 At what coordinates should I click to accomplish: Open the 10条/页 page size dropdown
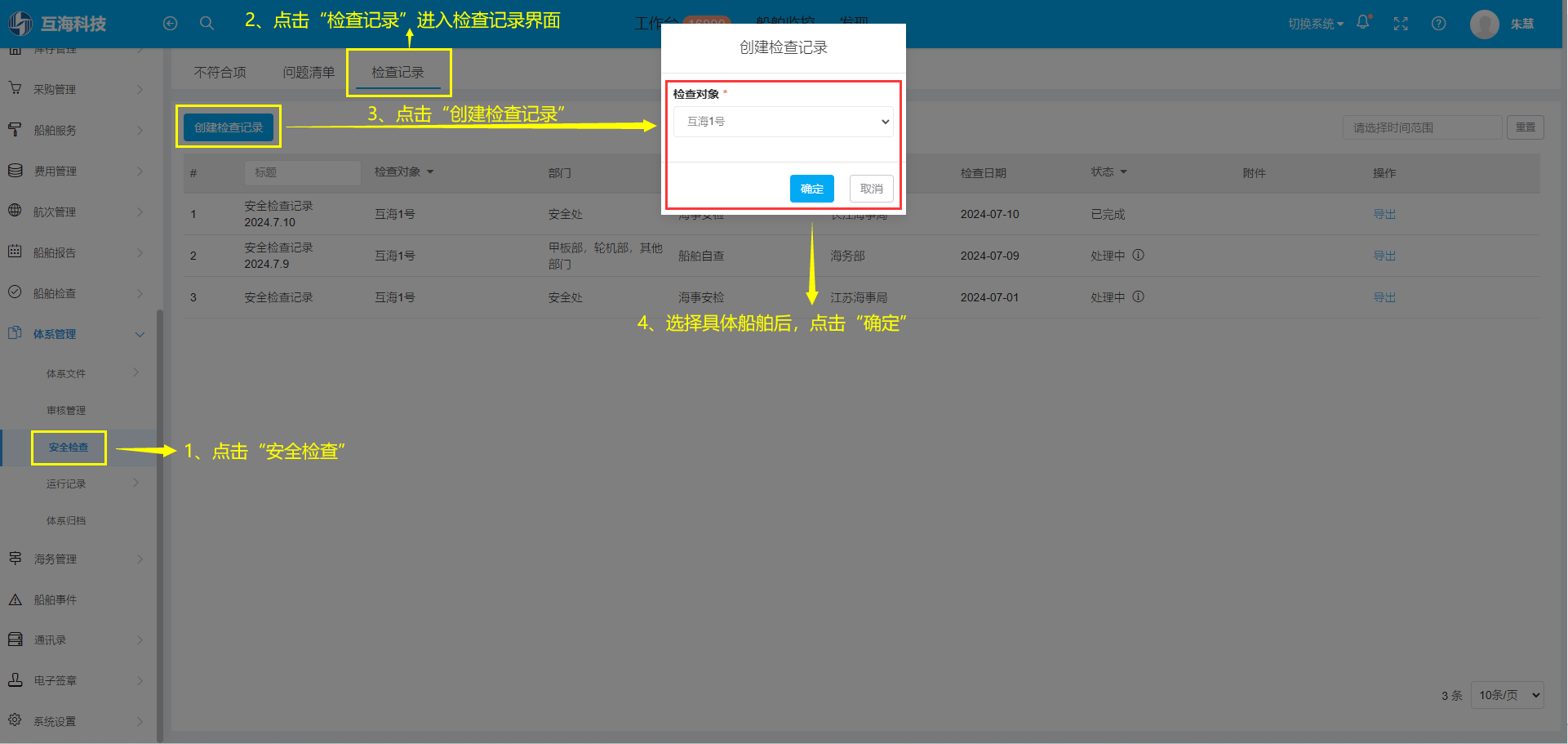coord(1507,695)
